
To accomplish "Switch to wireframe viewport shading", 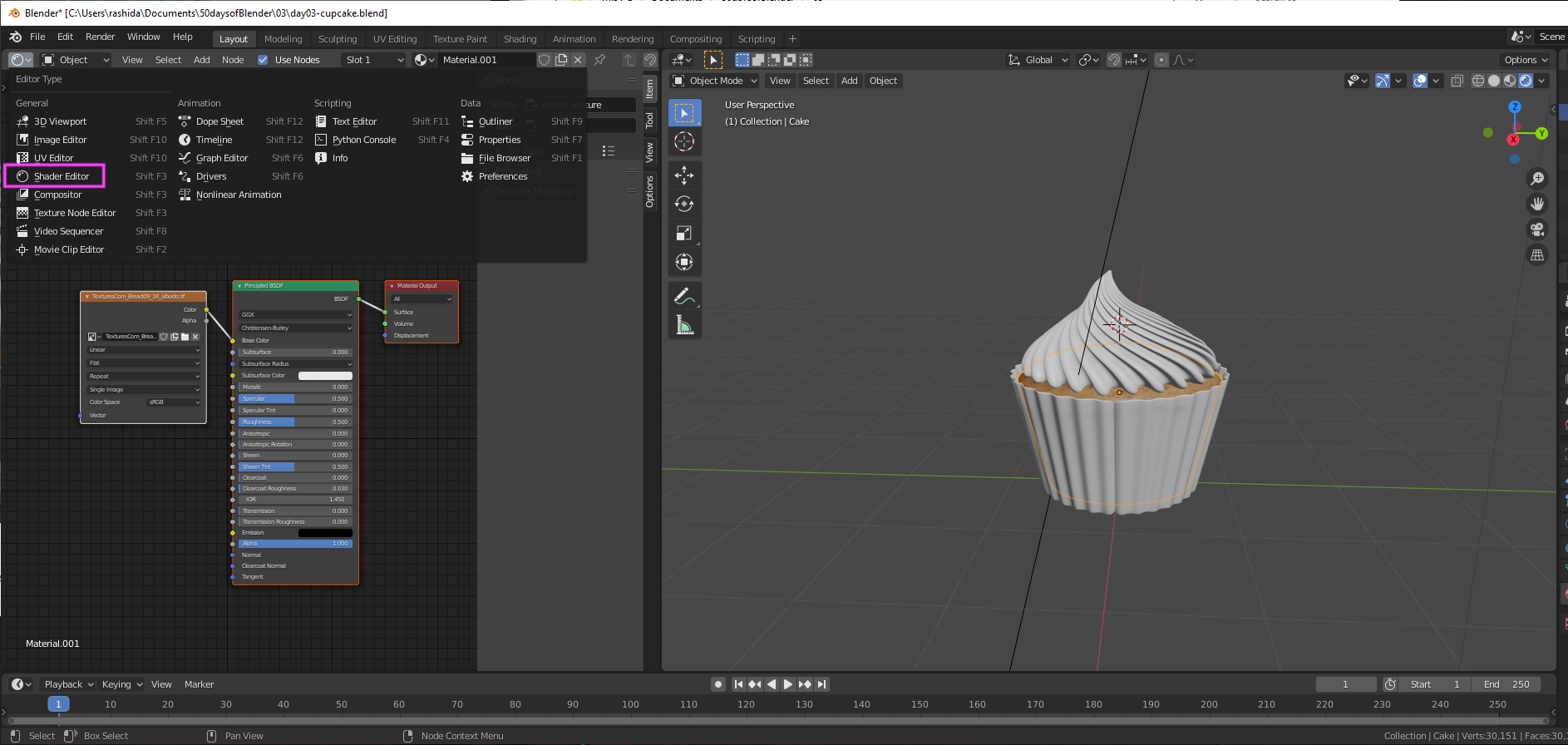I will pos(1478,81).
